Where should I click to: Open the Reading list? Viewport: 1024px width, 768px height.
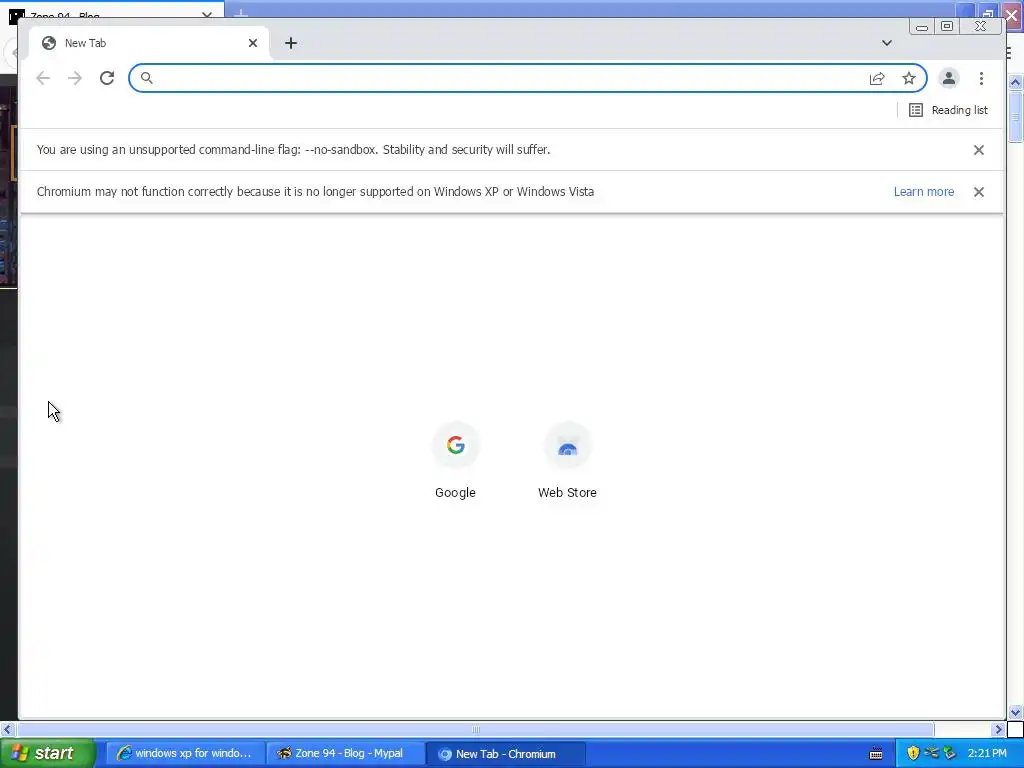[948, 110]
